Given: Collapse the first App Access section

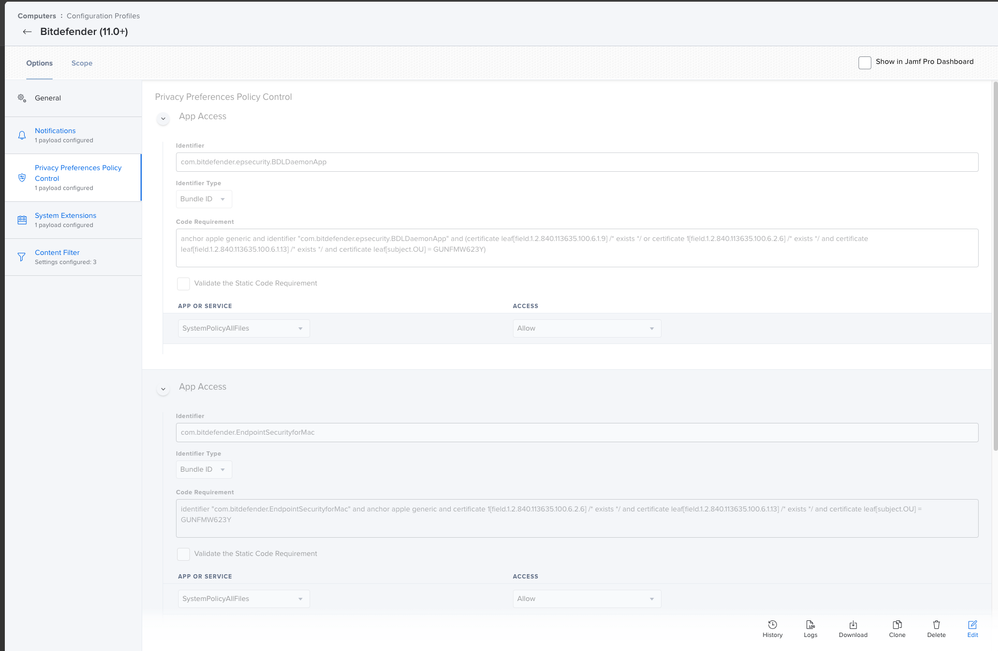Looking at the screenshot, I should (163, 118).
